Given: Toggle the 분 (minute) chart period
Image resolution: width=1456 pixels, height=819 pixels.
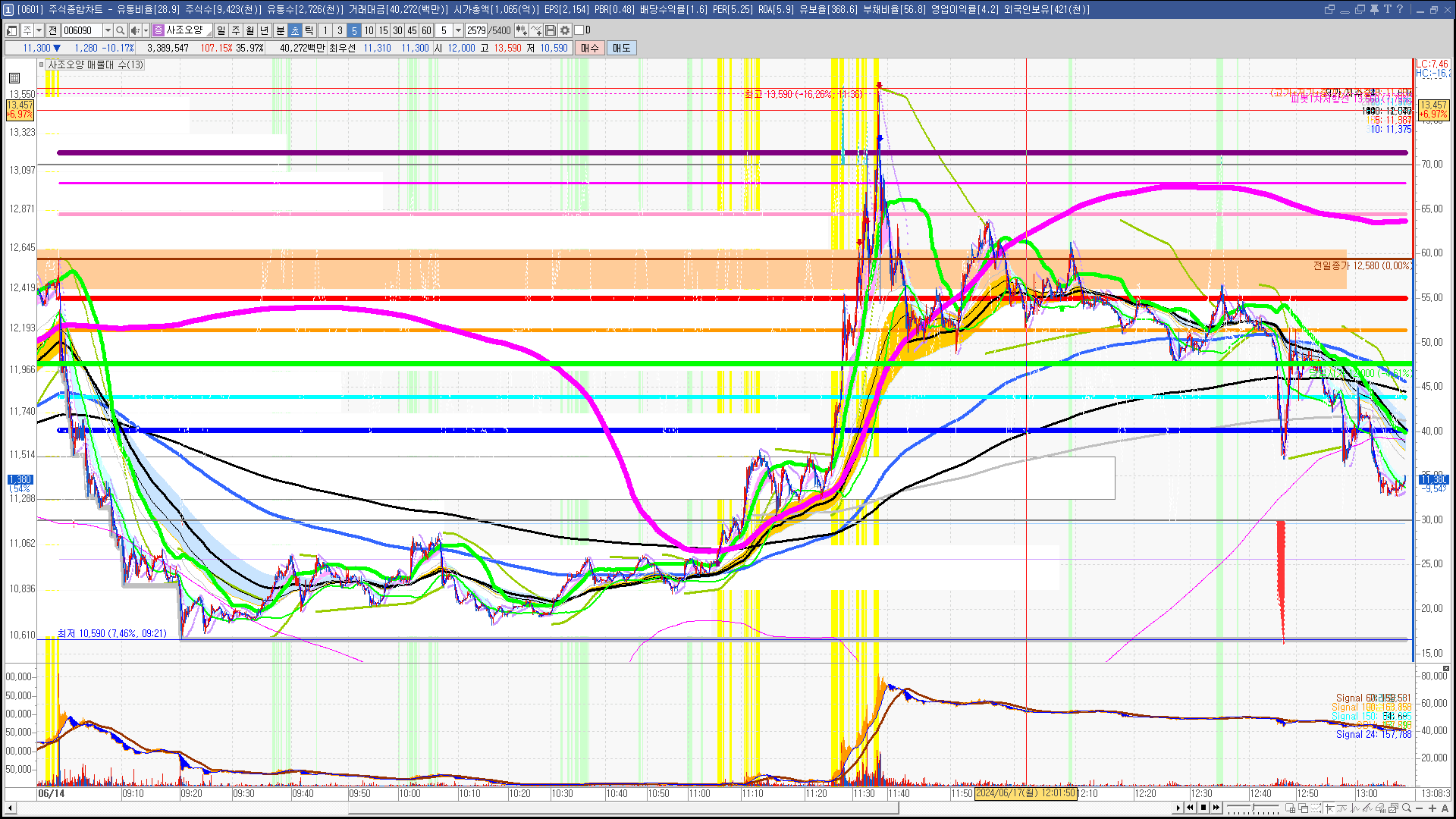Looking at the screenshot, I should tap(280, 30).
